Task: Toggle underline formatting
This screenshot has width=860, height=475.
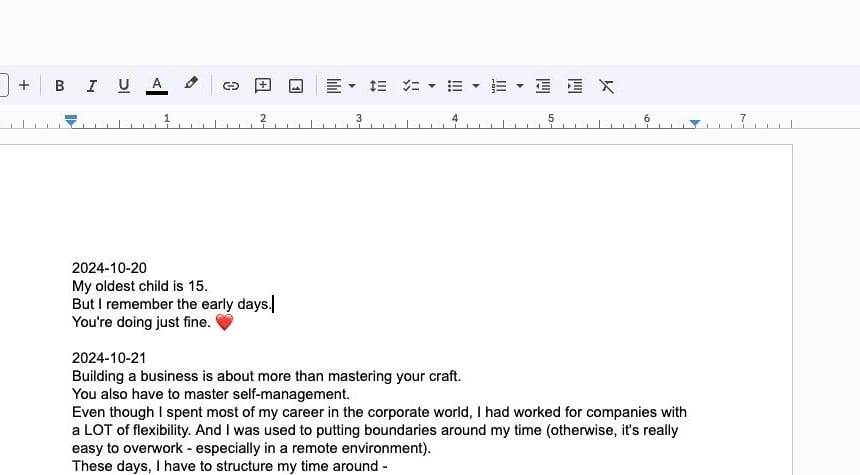Action: (x=124, y=86)
